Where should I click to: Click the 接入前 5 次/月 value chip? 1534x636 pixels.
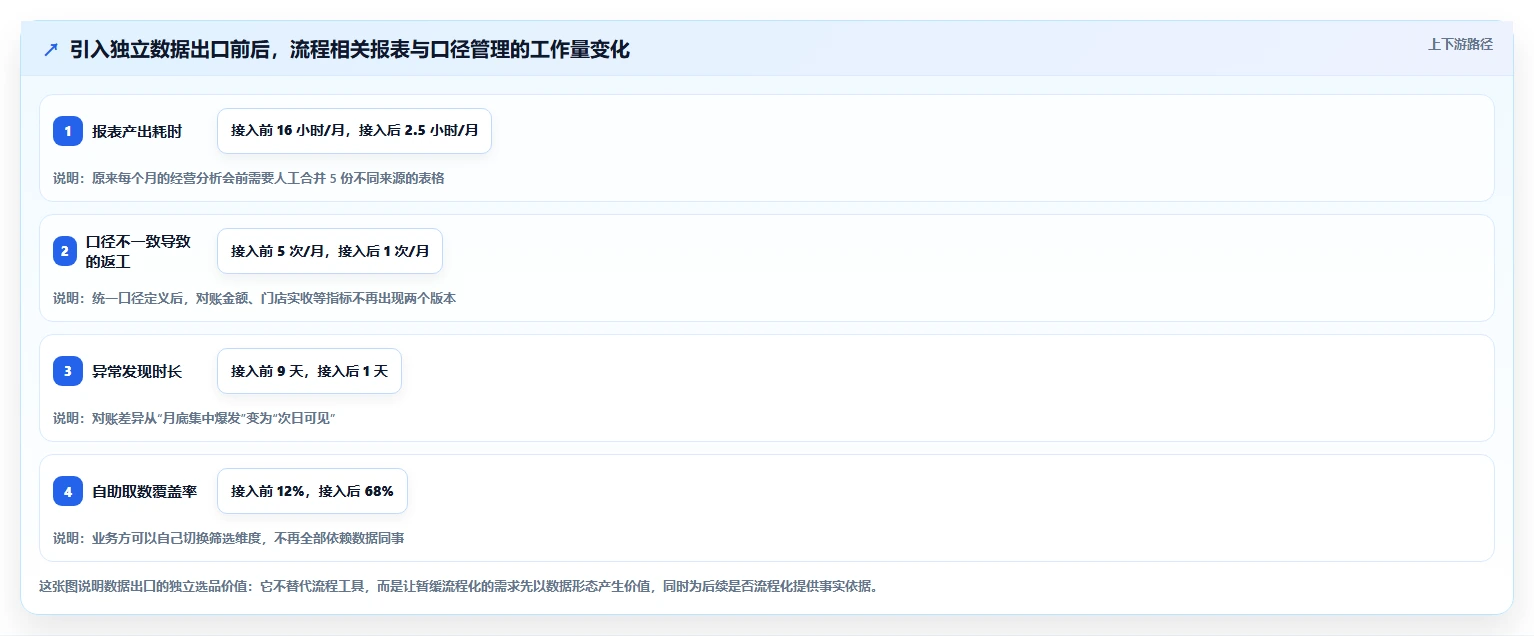[330, 251]
